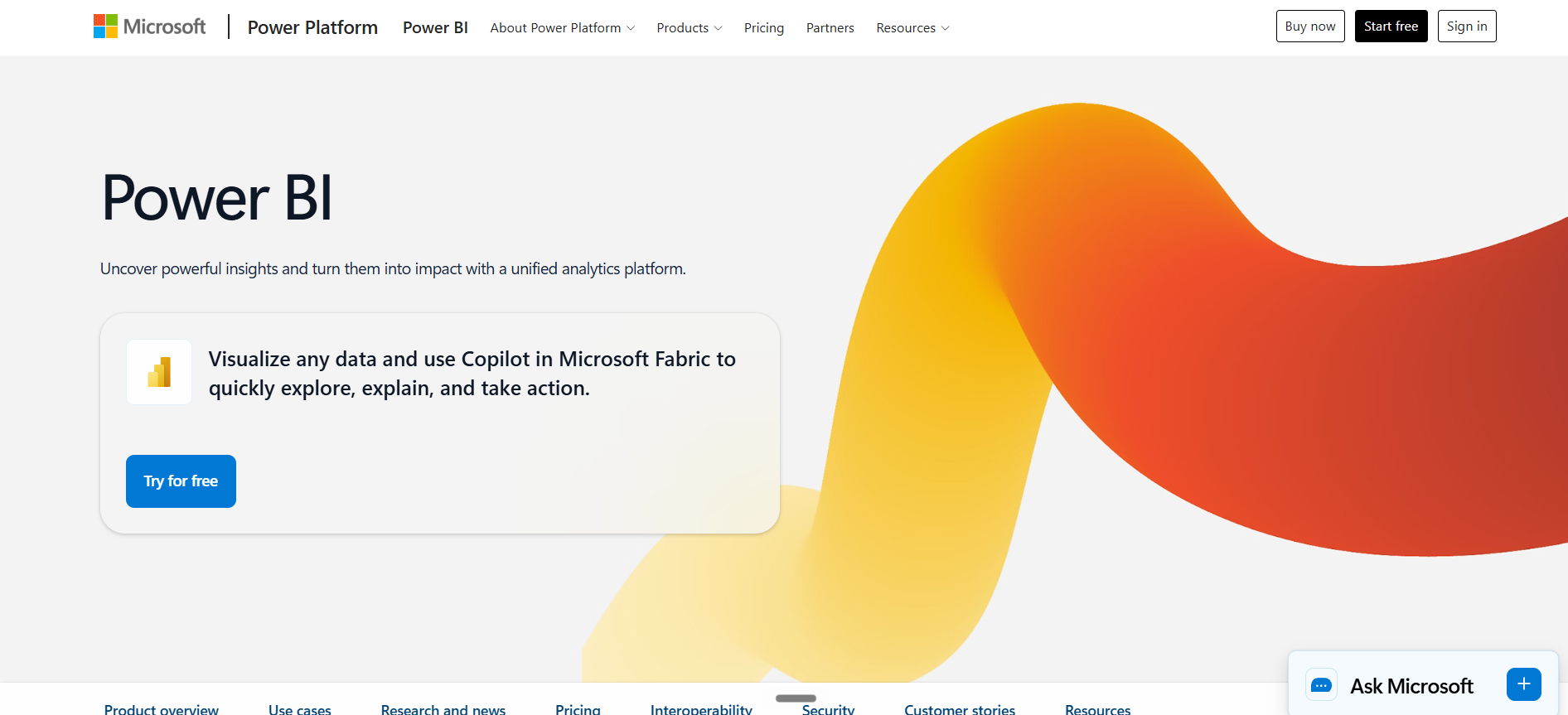Expand the About Power Platform menu

[563, 27]
